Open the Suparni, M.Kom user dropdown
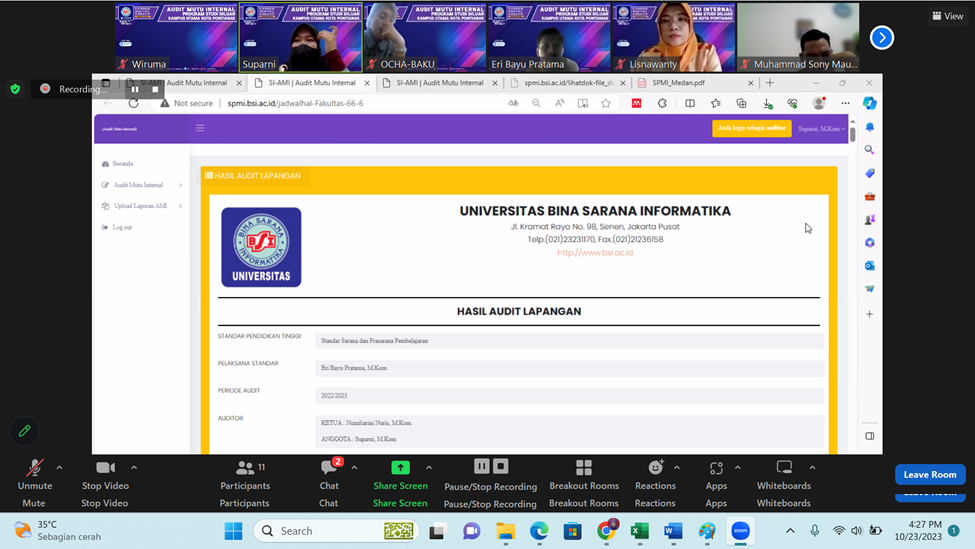The height and width of the screenshot is (549, 975). pos(821,129)
